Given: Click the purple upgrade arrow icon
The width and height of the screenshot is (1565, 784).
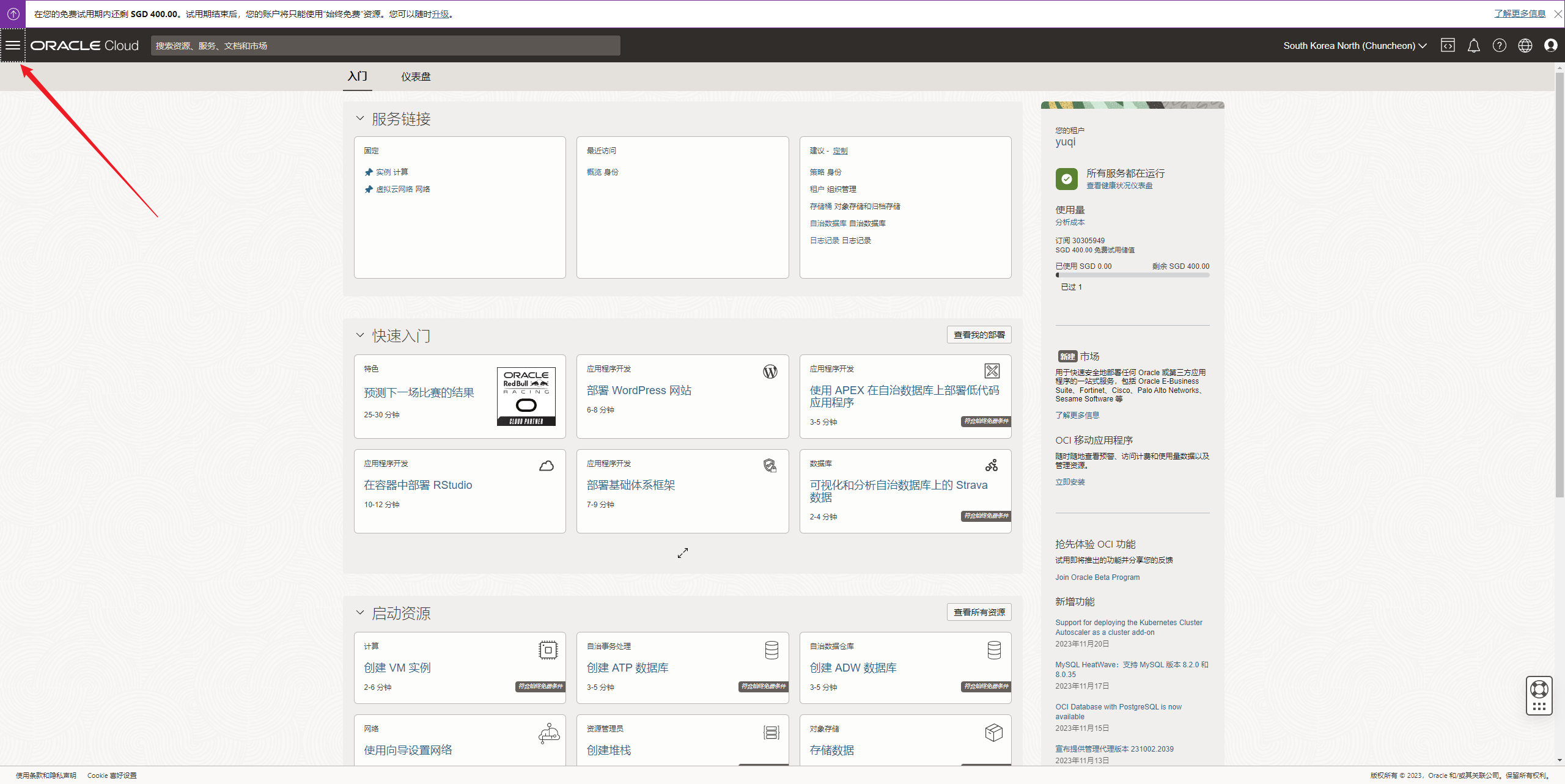Looking at the screenshot, I should click(13, 13).
